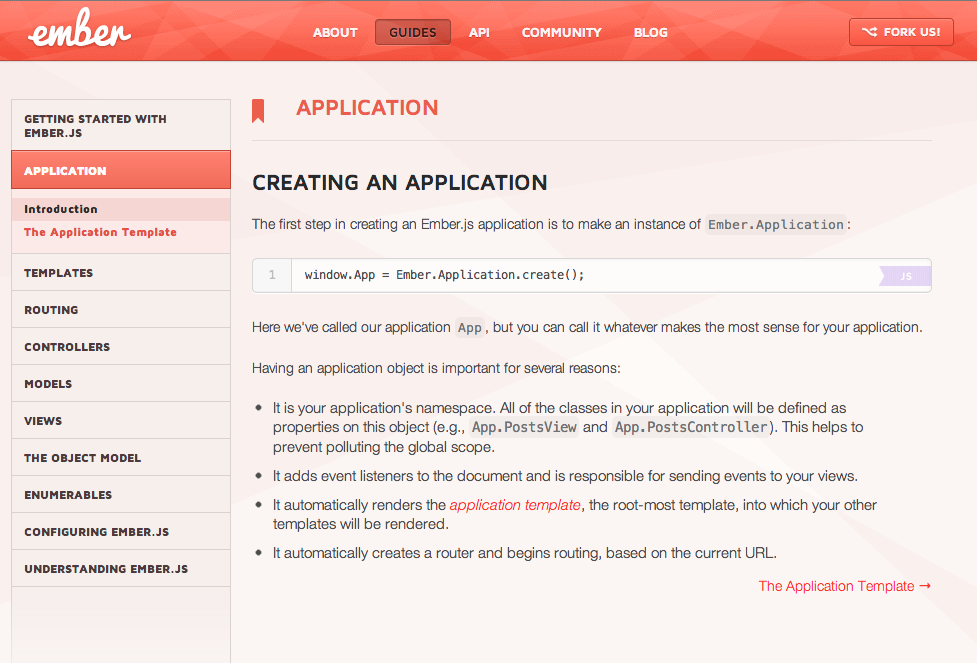Screen dimensions: 977x663
Task: Expand the MODELS guide section
Action: 48,383
